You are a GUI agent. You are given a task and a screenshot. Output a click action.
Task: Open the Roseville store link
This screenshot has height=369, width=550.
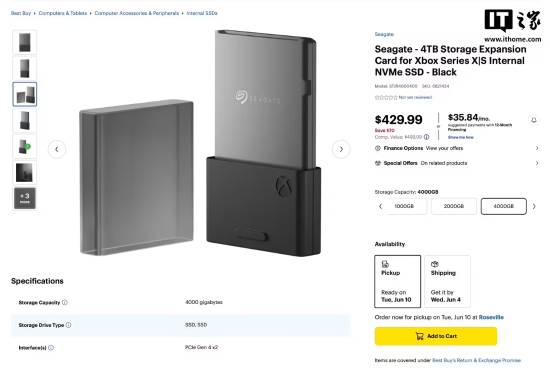[x=491, y=317]
